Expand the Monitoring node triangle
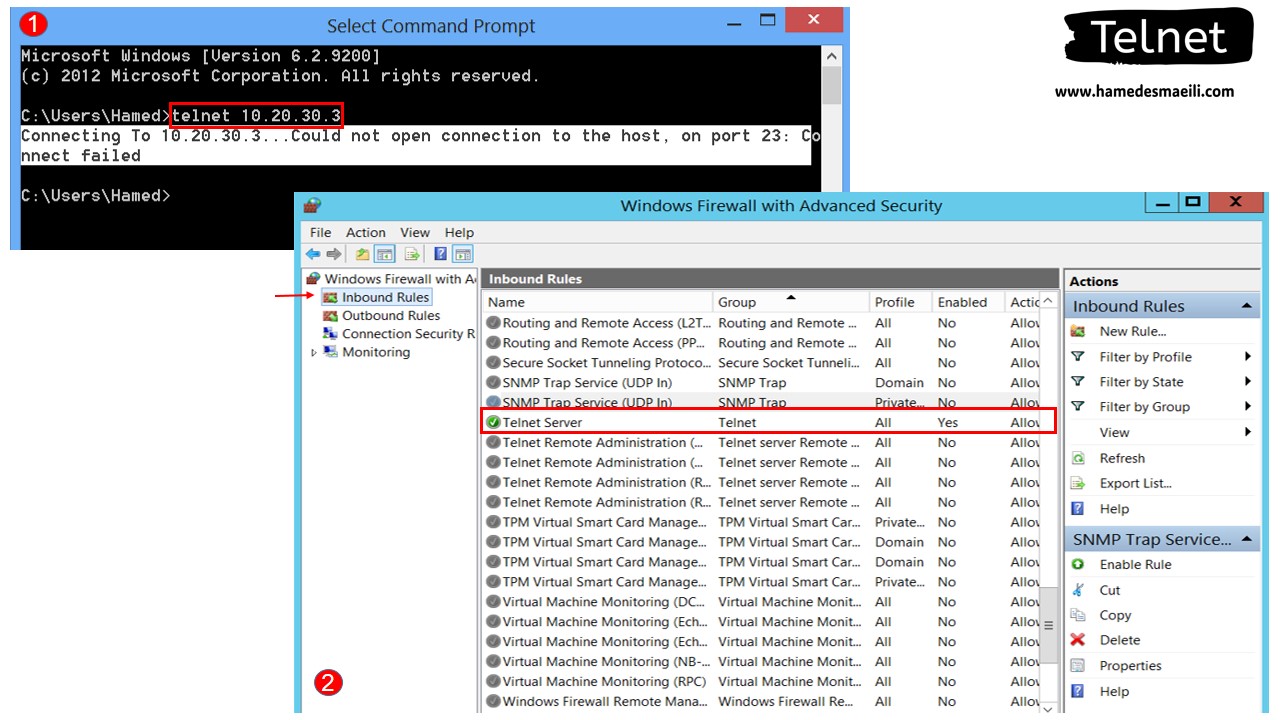 pos(313,353)
